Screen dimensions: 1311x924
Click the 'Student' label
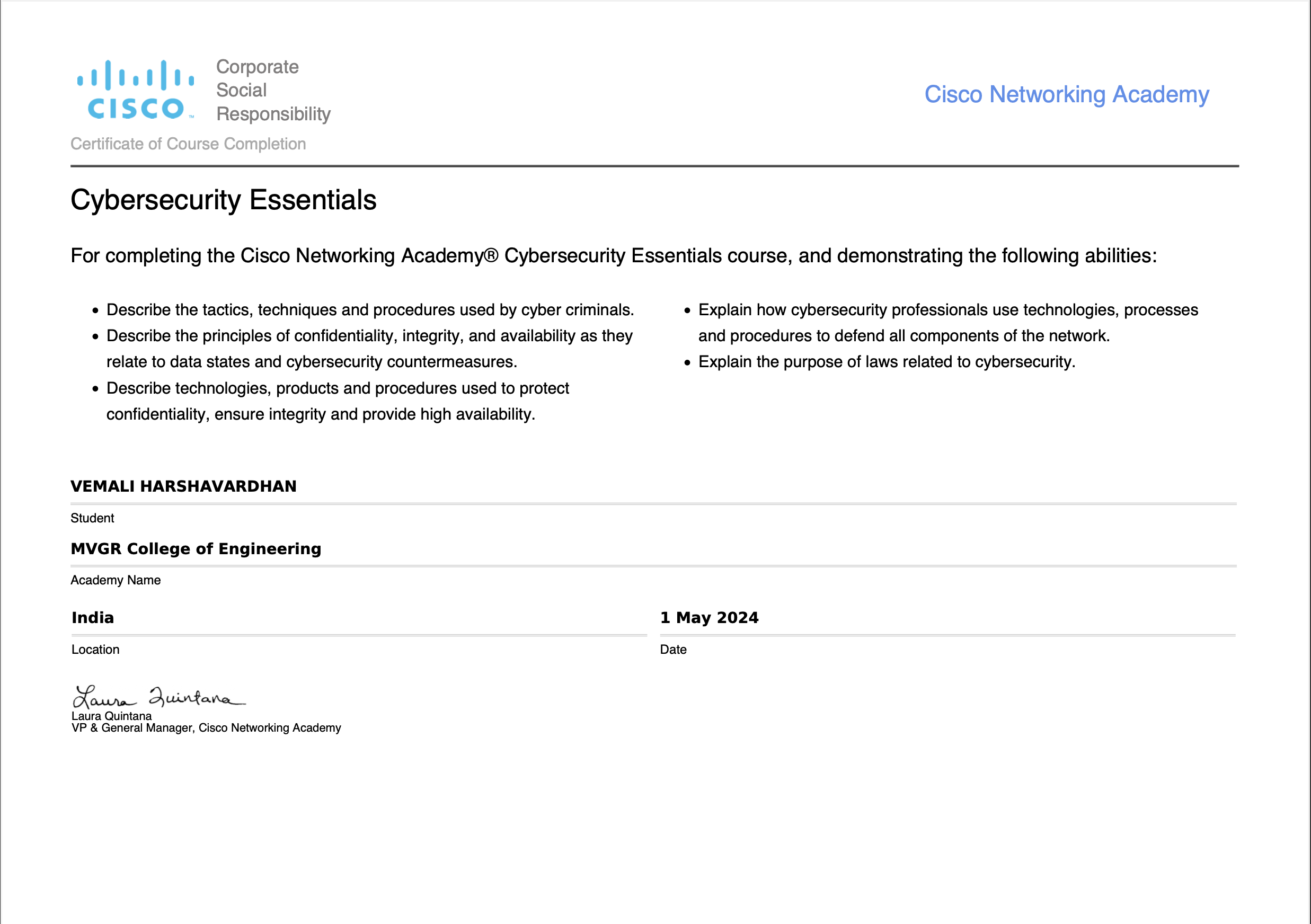point(92,518)
